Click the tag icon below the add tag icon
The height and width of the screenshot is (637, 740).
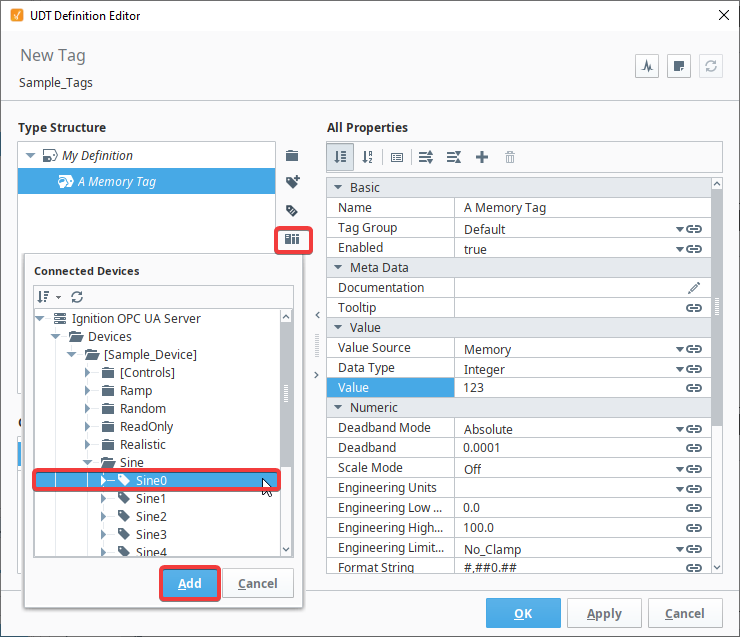click(292, 210)
